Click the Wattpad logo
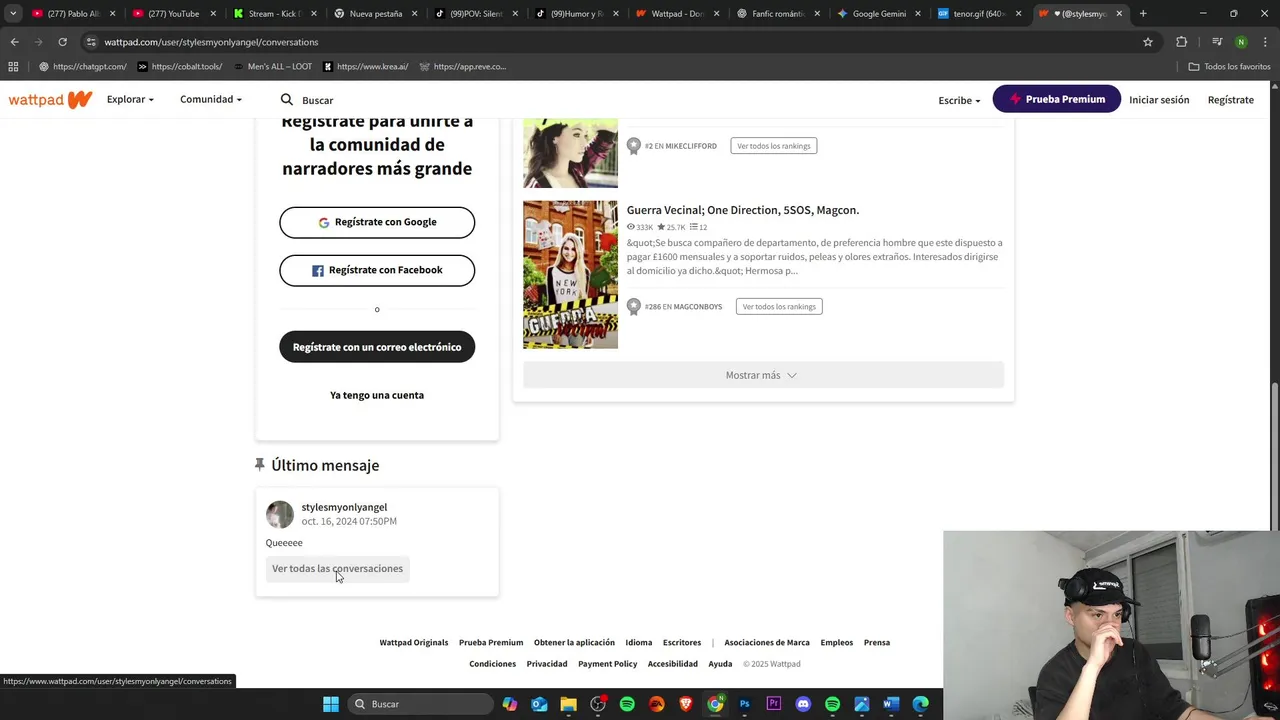 click(x=50, y=100)
